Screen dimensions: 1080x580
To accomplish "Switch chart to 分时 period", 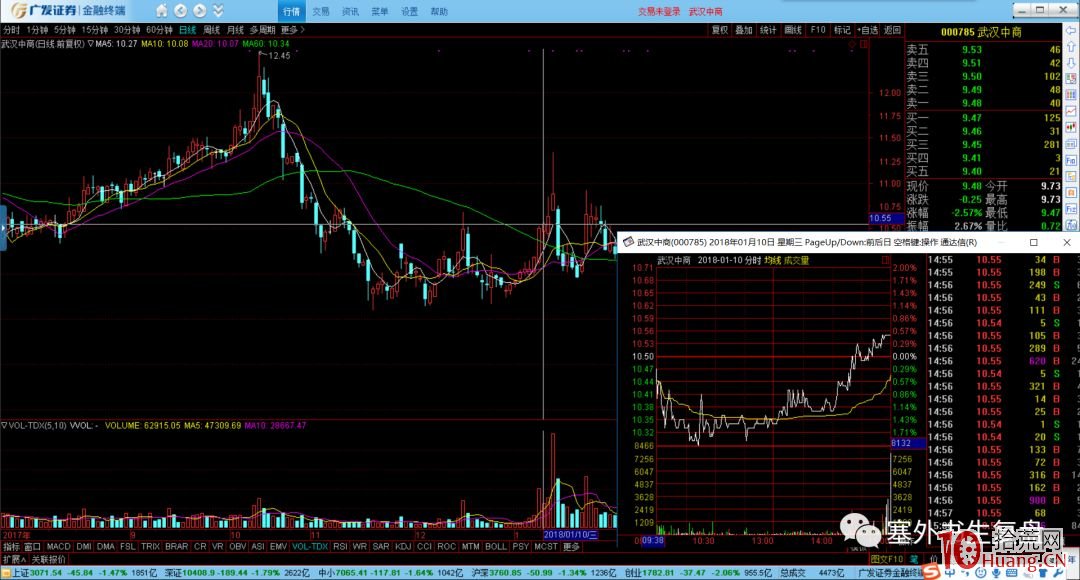I will click(x=11, y=30).
